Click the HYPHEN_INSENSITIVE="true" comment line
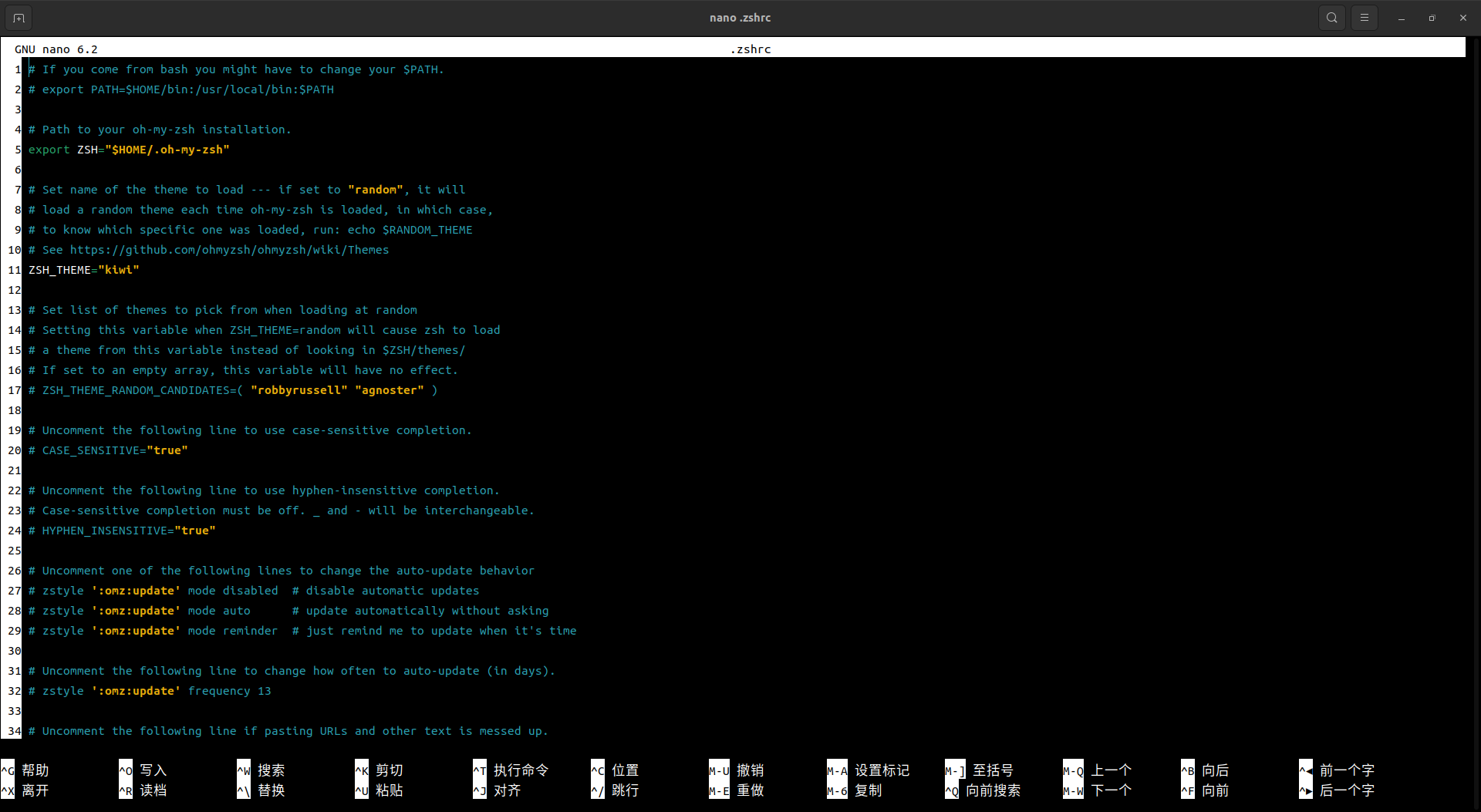The width and height of the screenshot is (1481, 812). click(122, 531)
